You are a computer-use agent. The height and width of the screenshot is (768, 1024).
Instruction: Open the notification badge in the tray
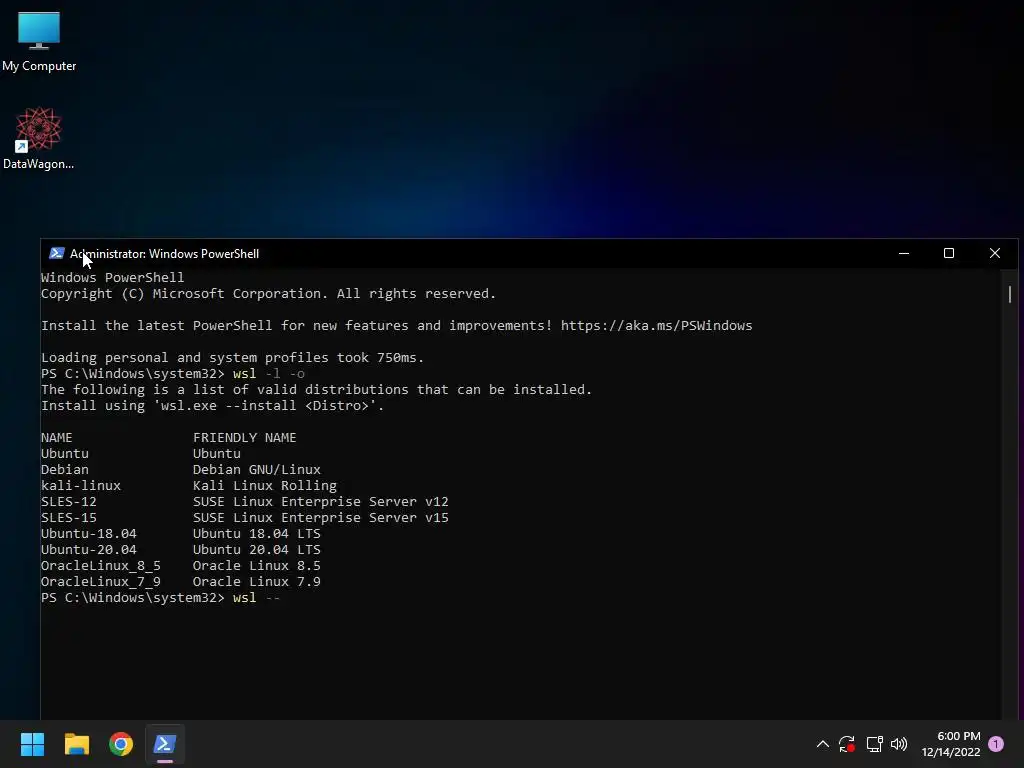996,744
